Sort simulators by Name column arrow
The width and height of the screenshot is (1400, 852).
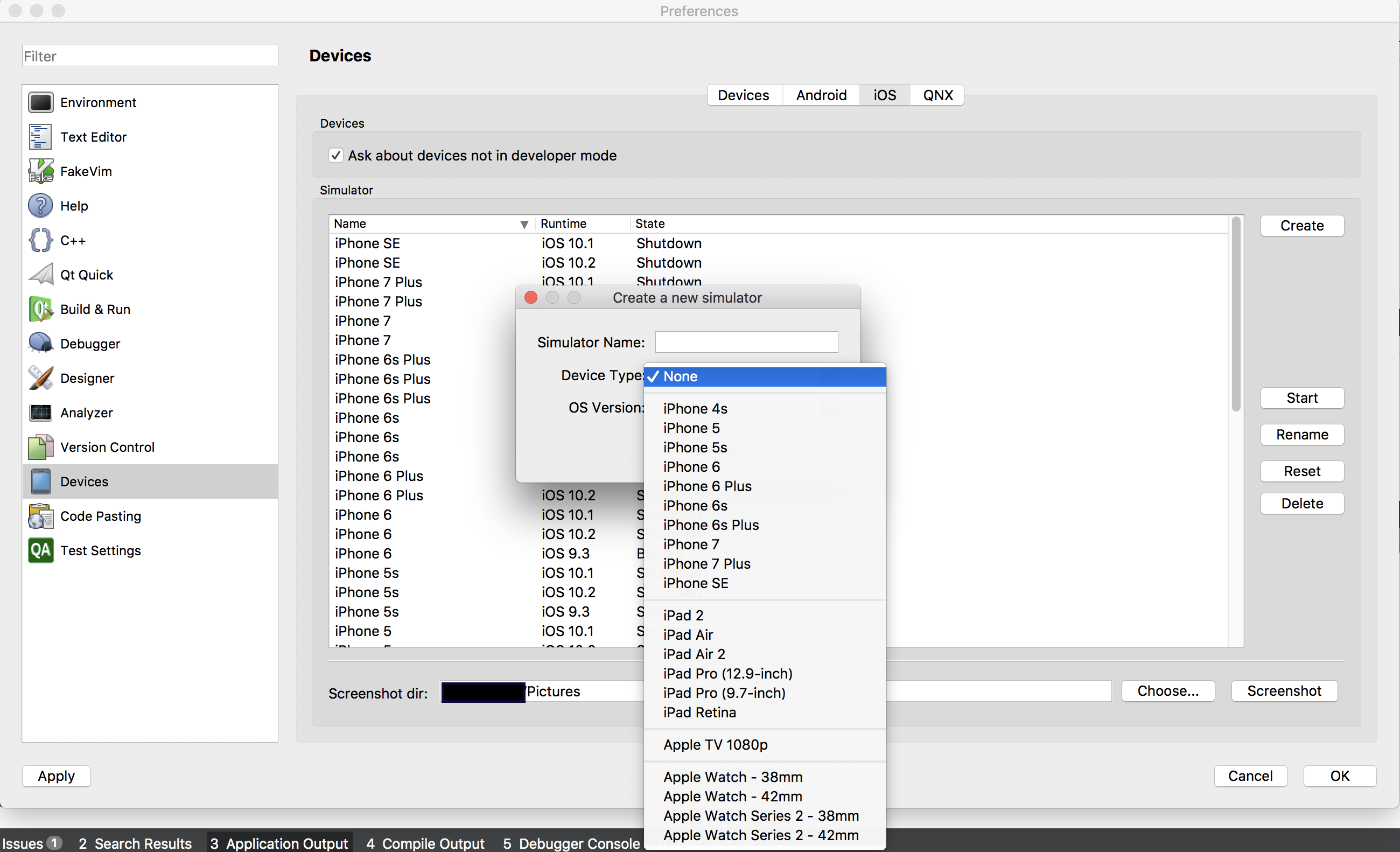pyautogui.click(x=524, y=224)
